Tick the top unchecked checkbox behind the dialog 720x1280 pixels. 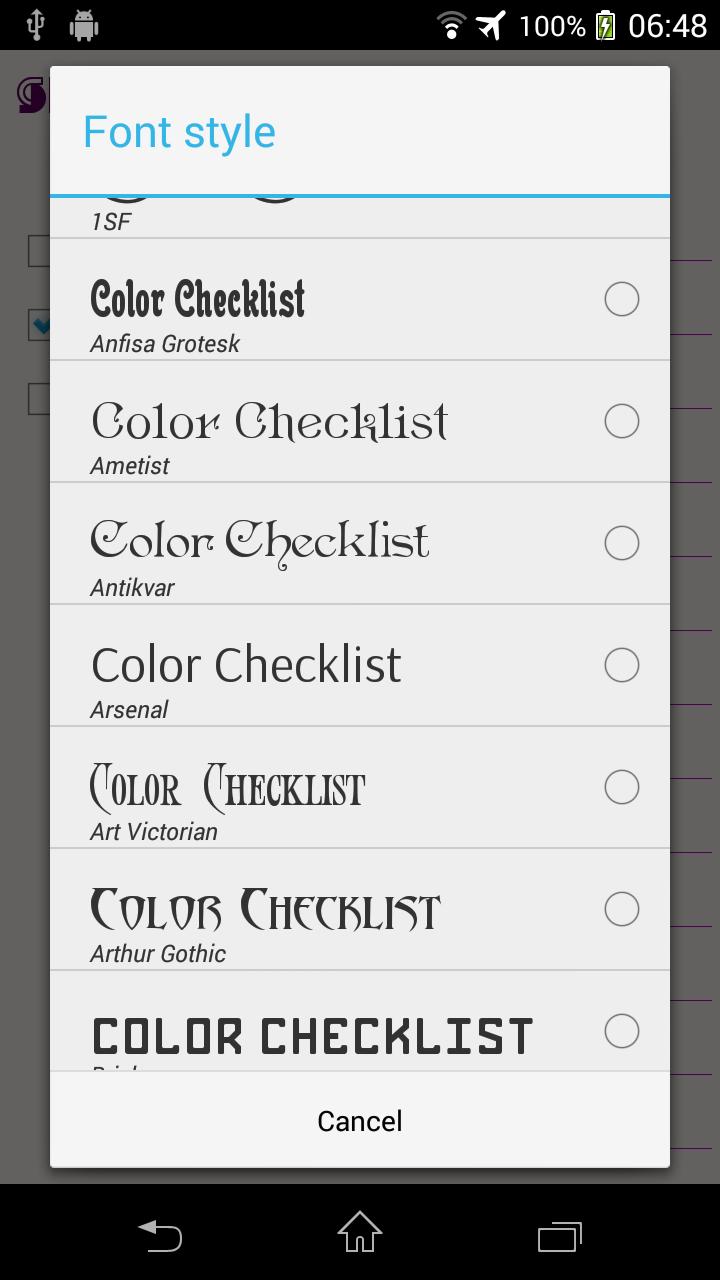coord(39,250)
